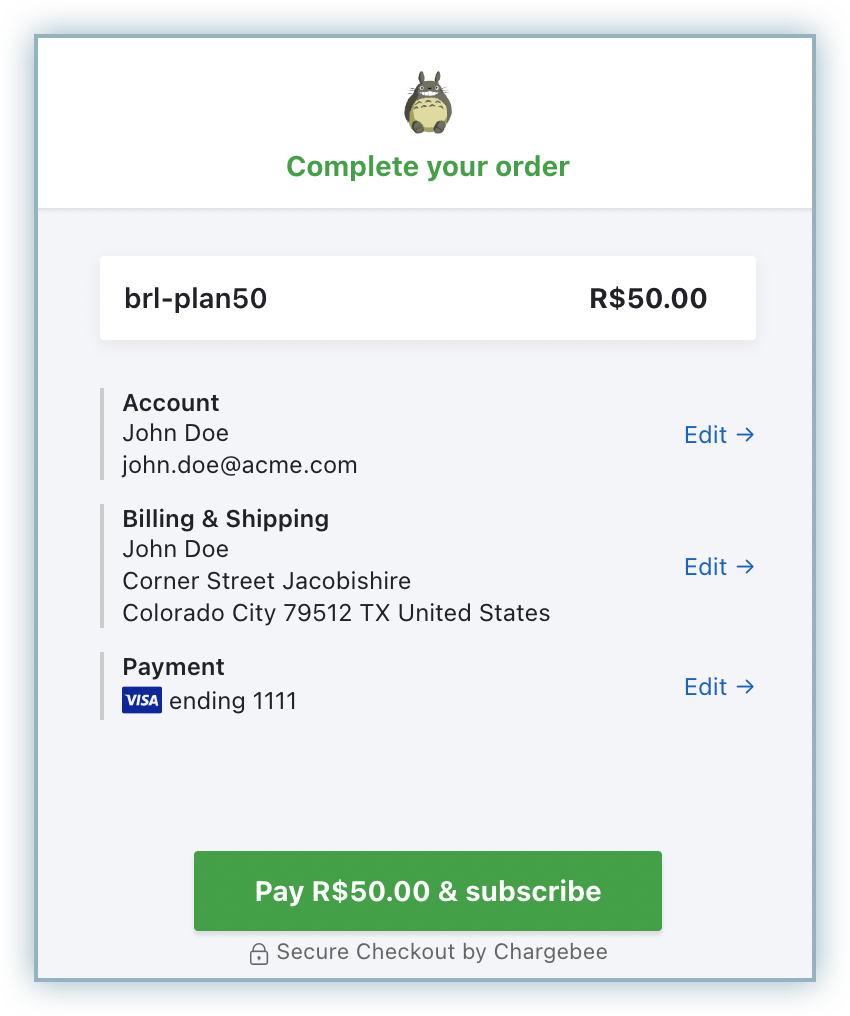Edit the Account details
This screenshot has height=1016, width=850.
719,435
